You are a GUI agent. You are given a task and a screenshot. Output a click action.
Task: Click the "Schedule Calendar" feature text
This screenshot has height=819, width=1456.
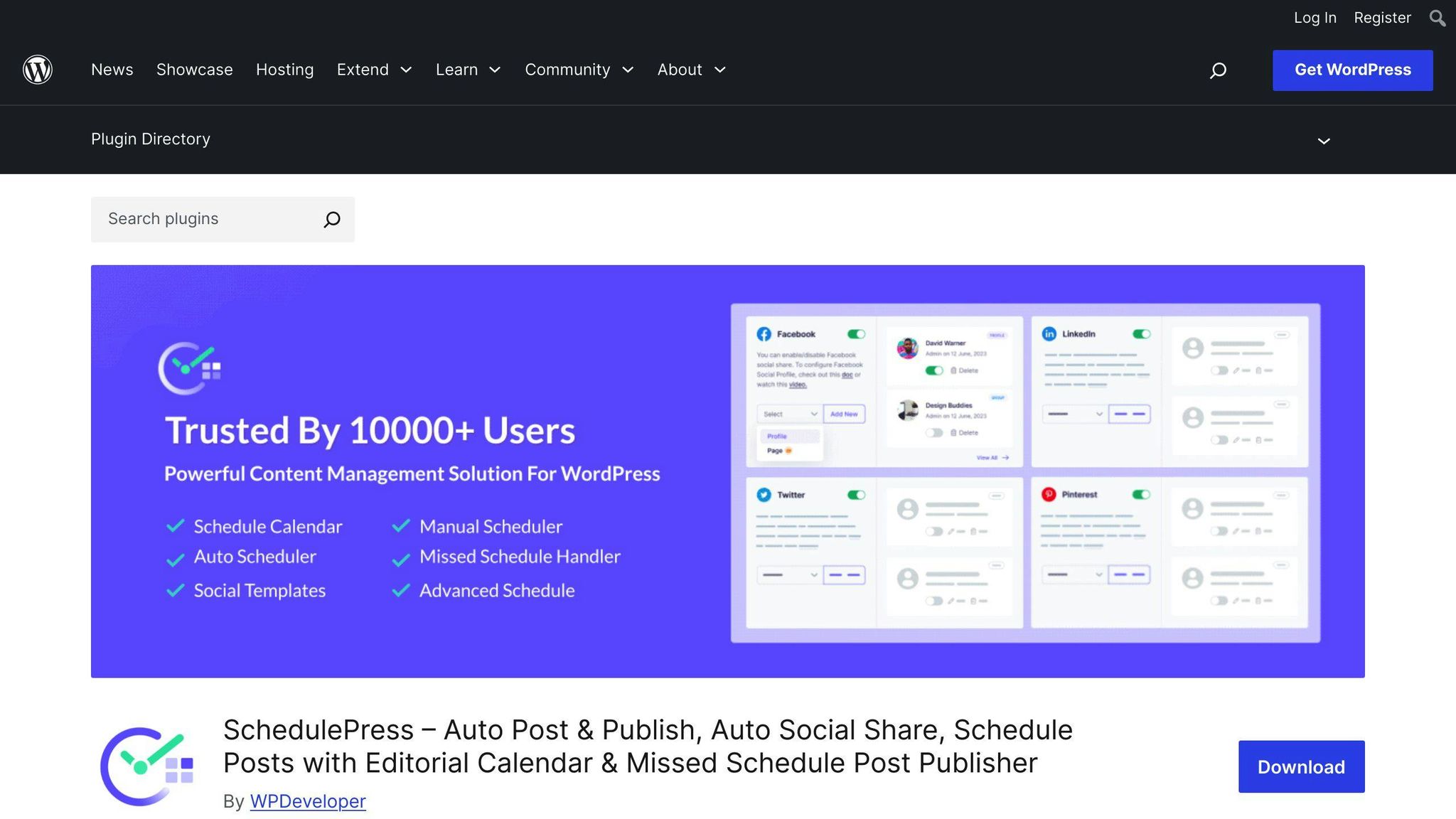pyautogui.click(x=268, y=527)
